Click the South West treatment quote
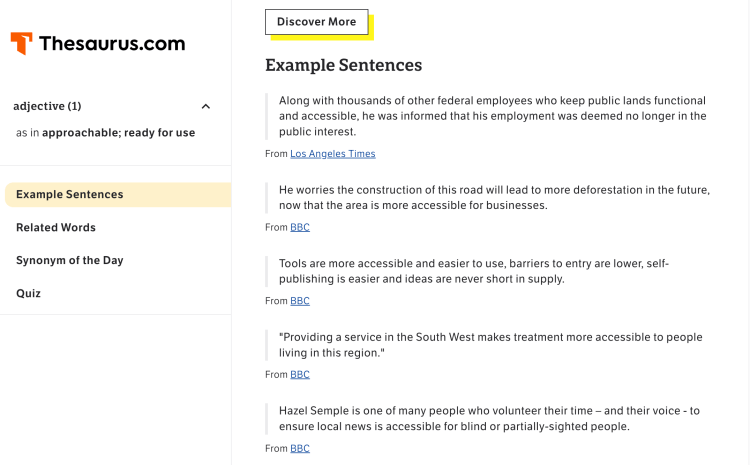Image resolution: width=750 pixels, height=465 pixels. 490,345
